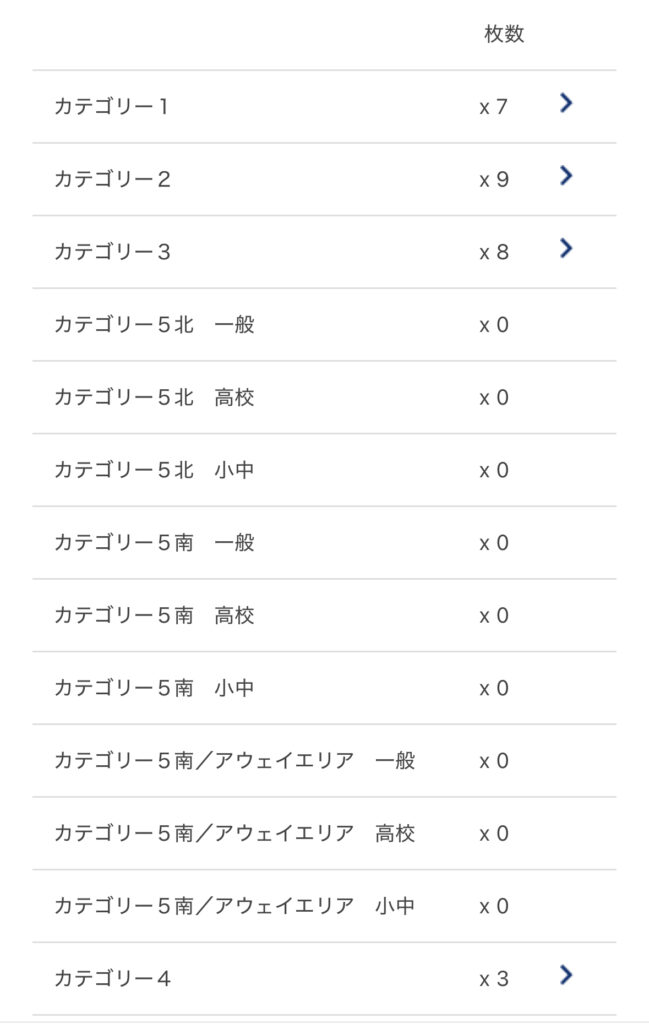Click the x 9 ticket count
Screen dimensions: 649x1024
(x=494, y=180)
